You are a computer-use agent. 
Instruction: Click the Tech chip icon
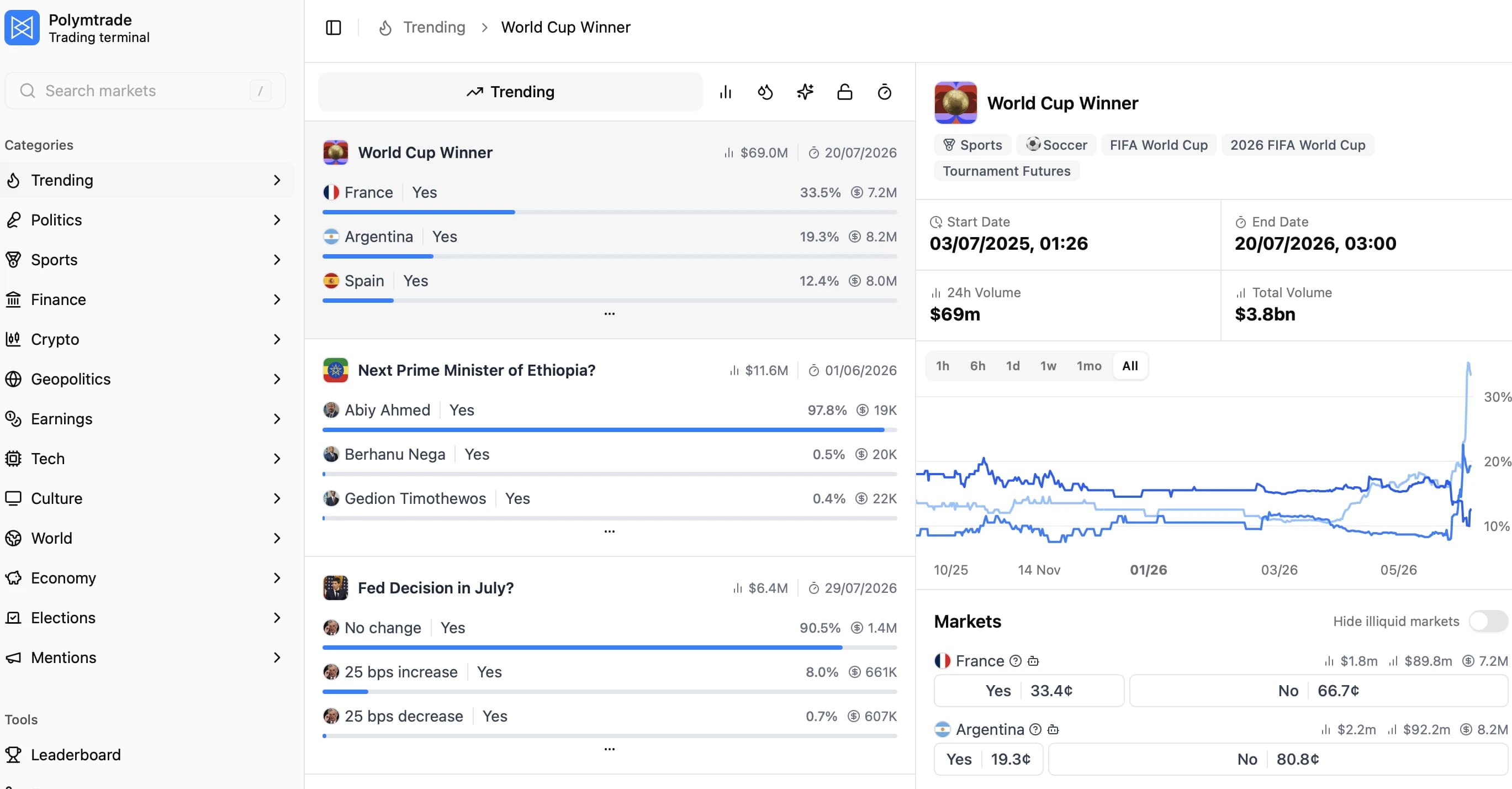(x=13, y=459)
